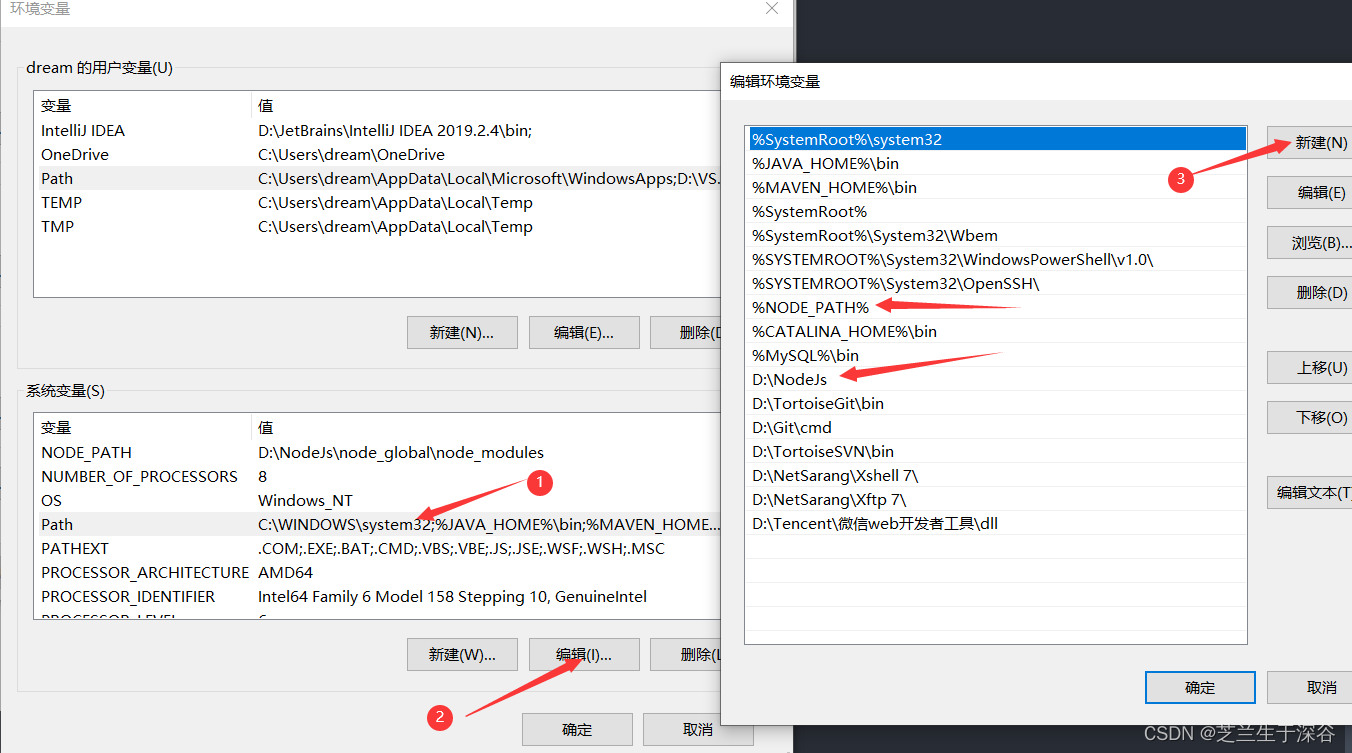Viewport: 1352px width, 753px height.
Task: Click 取消 in 编辑环境变量 dialog
Action: pos(1310,687)
